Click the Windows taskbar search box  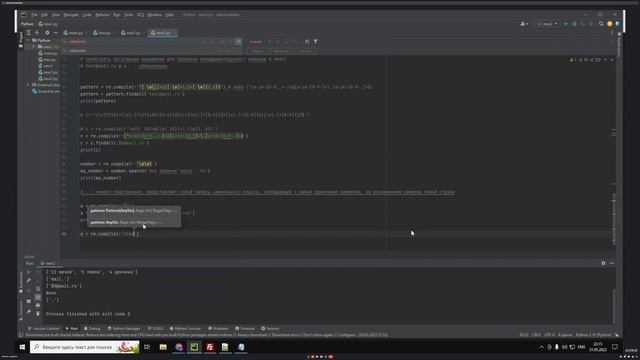(x=84, y=347)
